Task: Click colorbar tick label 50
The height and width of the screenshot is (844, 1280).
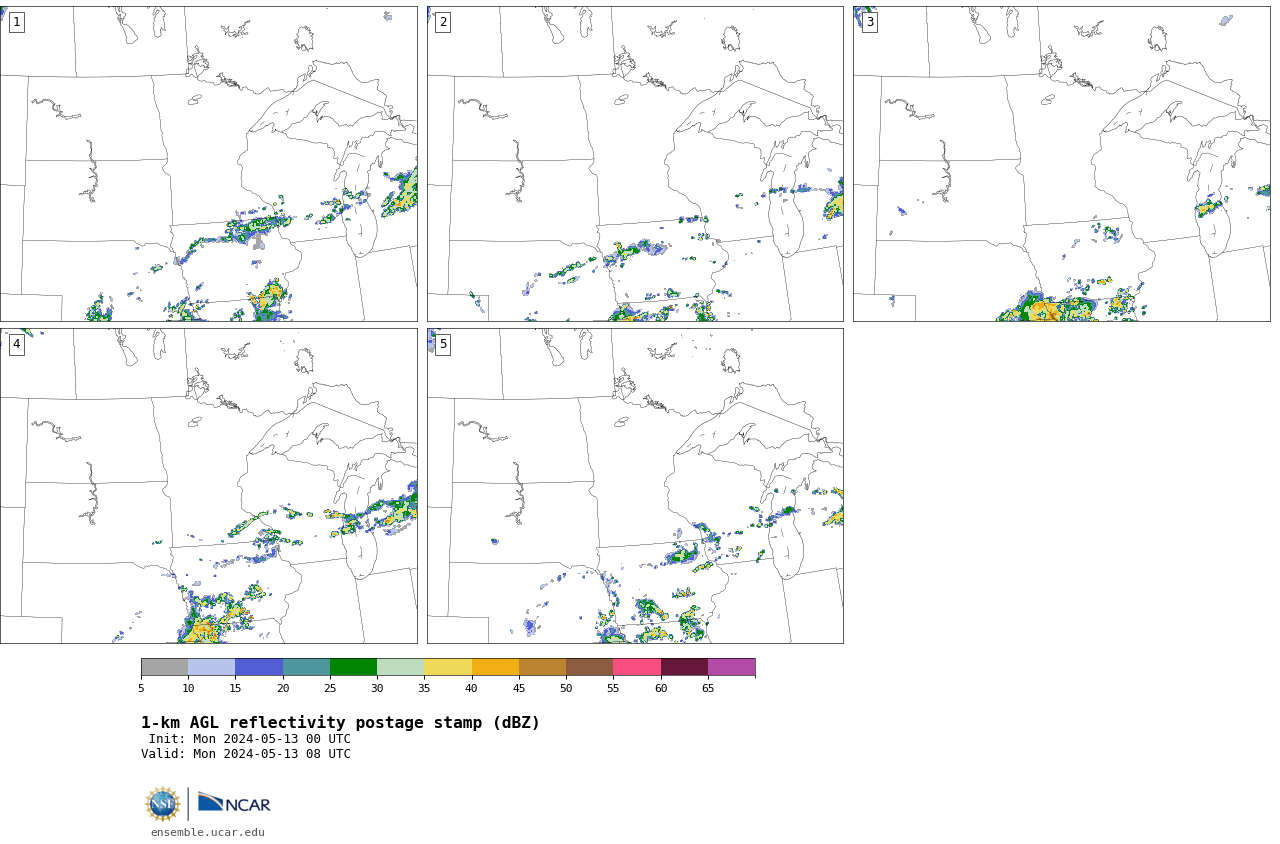Action: (566, 688)
